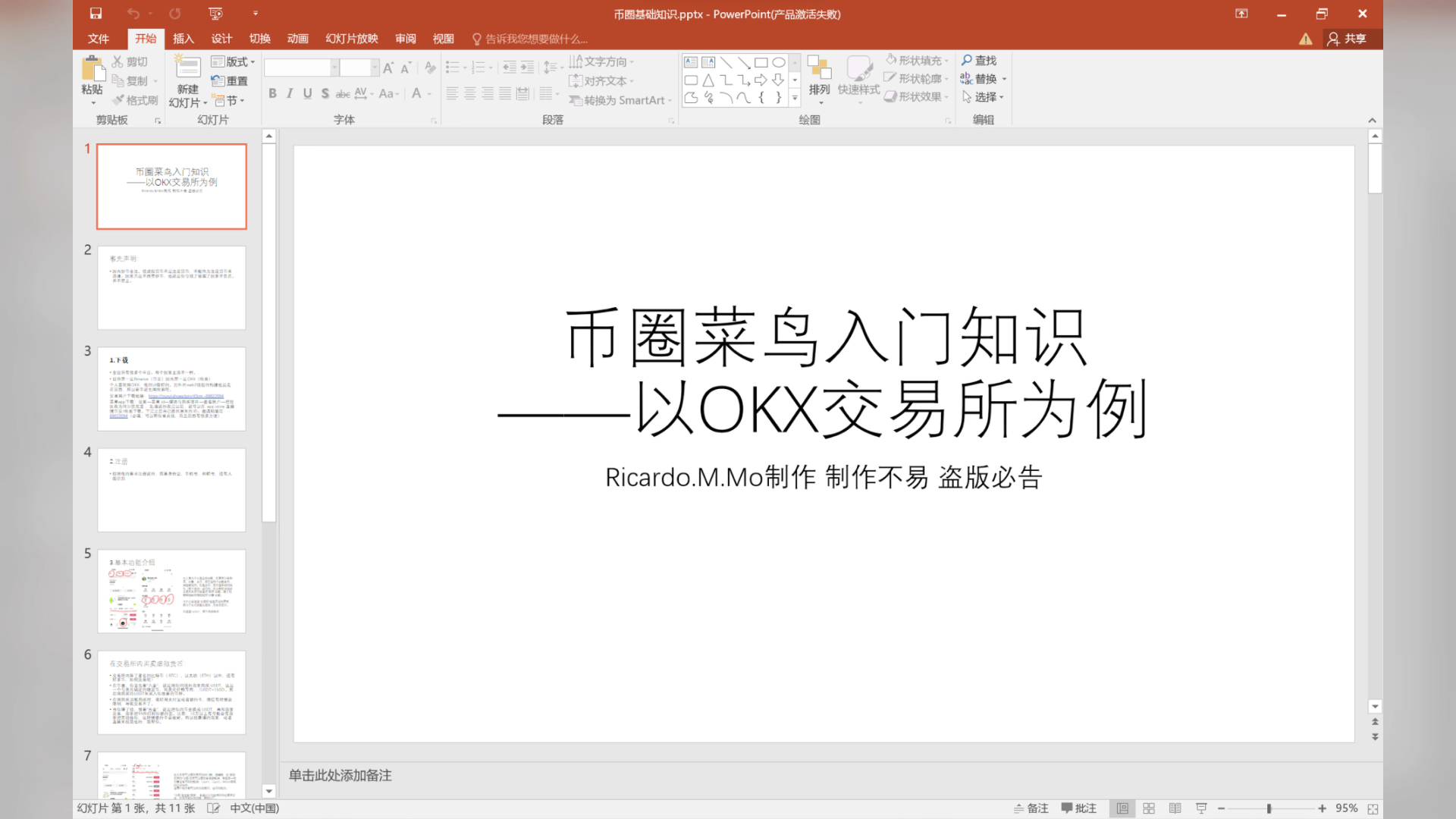Toggle align text right
The height and width of the screenshot is (819, 1456).
(x=487, y=93)
